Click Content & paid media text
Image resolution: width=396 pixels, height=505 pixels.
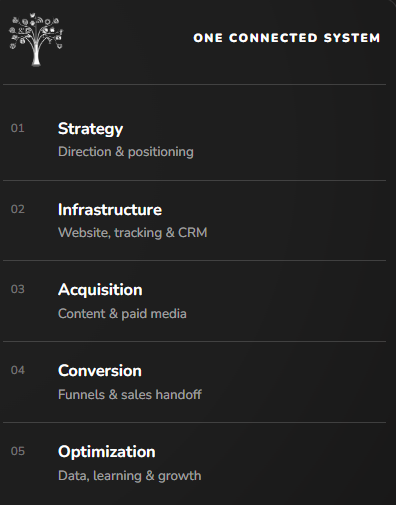click(122, 314)
